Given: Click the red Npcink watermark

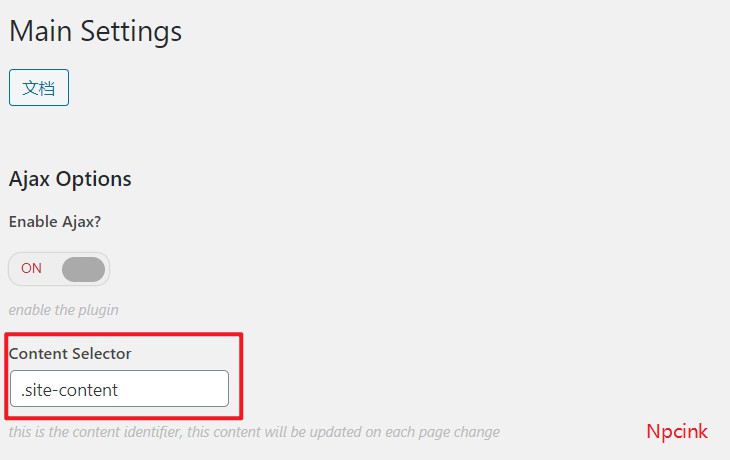Looking at the screenshot, I should pos(677,432).
